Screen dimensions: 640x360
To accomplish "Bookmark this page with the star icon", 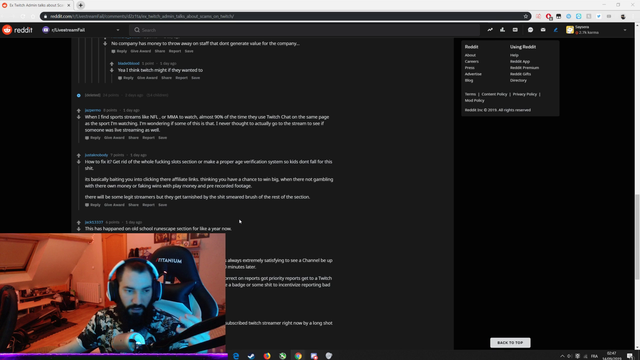I will (x=526, y=16).
